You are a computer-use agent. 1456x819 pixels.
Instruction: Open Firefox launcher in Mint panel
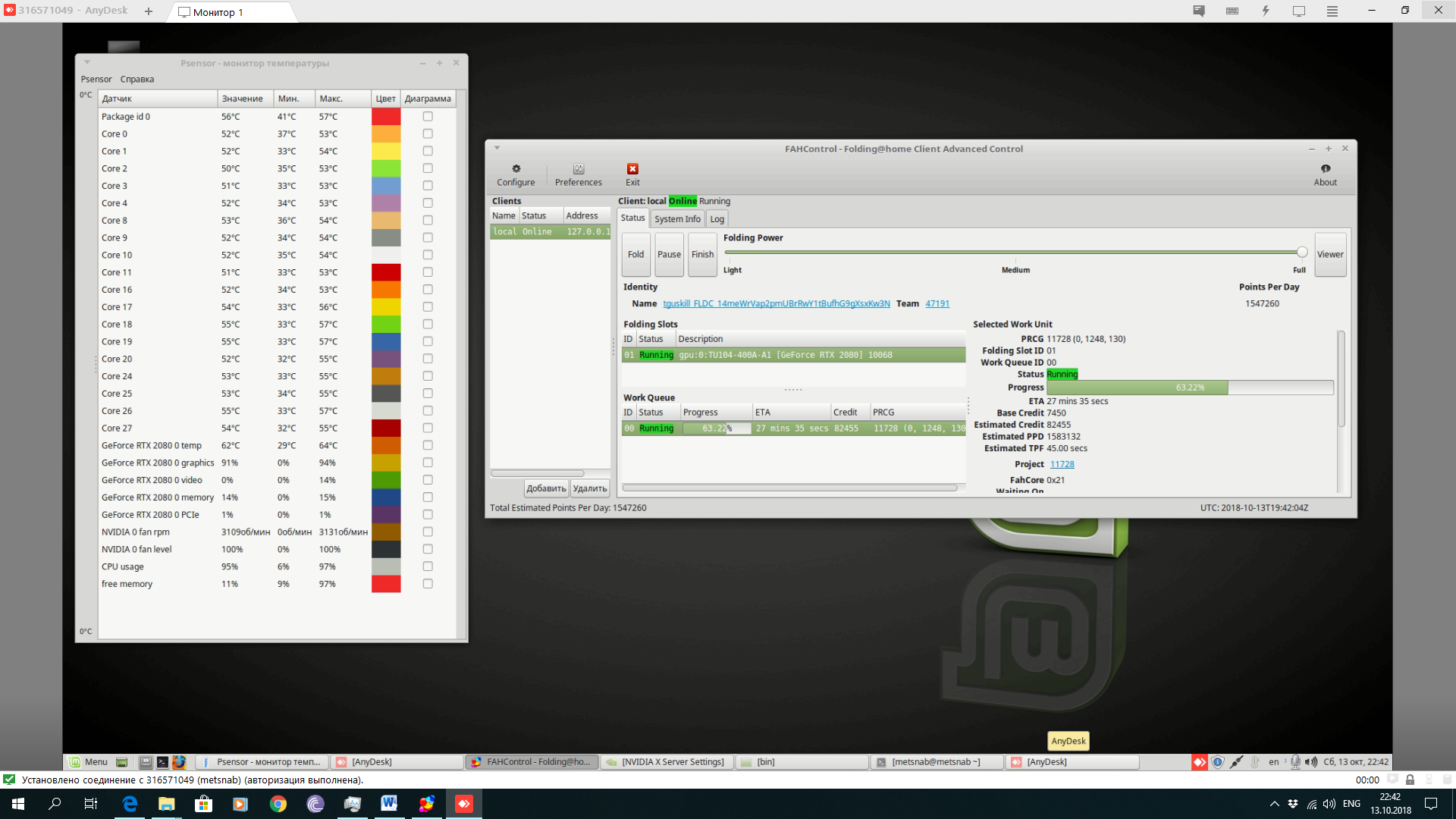(x=179, y=762)
